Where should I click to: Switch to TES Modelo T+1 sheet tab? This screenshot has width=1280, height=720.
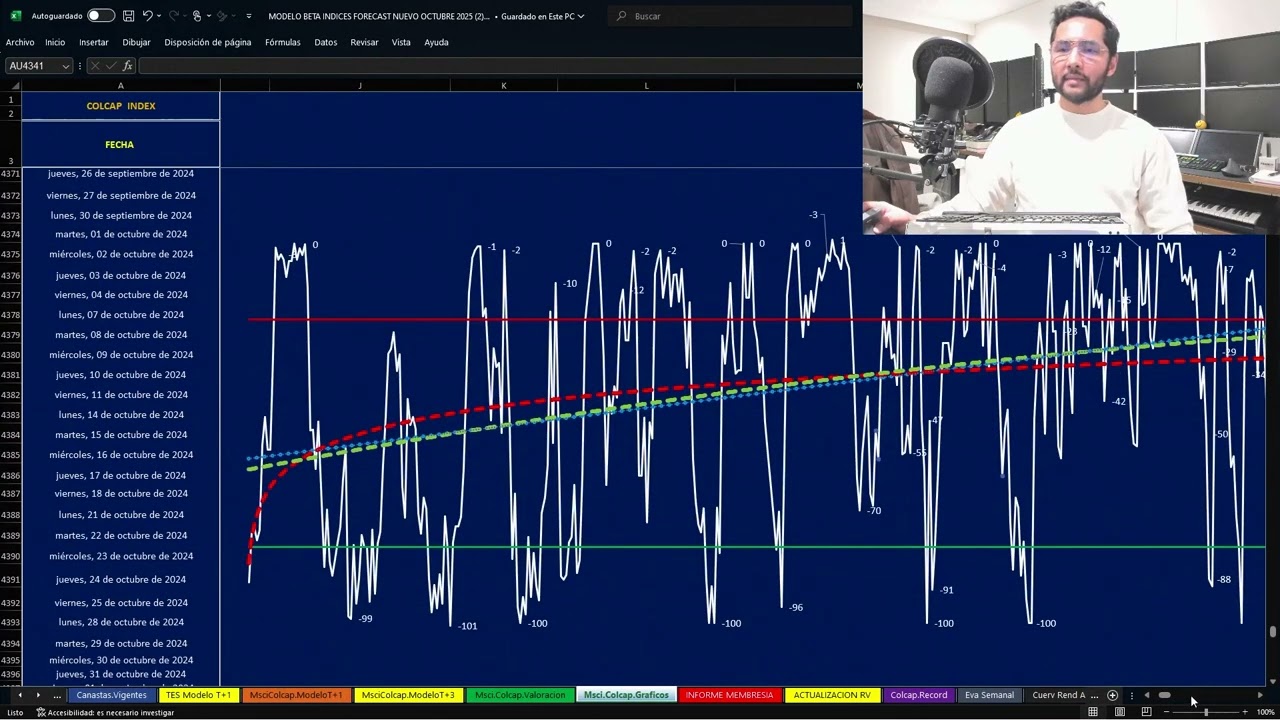[198, 695]
